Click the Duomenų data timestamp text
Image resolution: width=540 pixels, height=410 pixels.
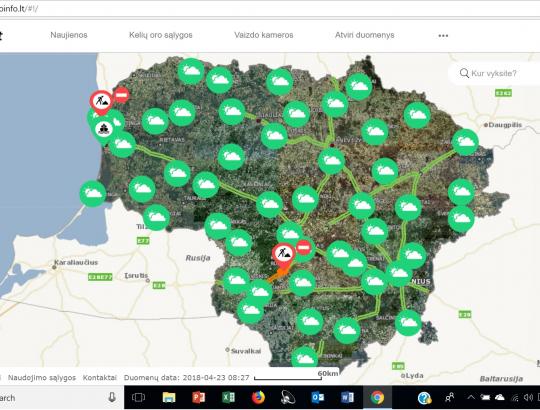click(186, 378)
